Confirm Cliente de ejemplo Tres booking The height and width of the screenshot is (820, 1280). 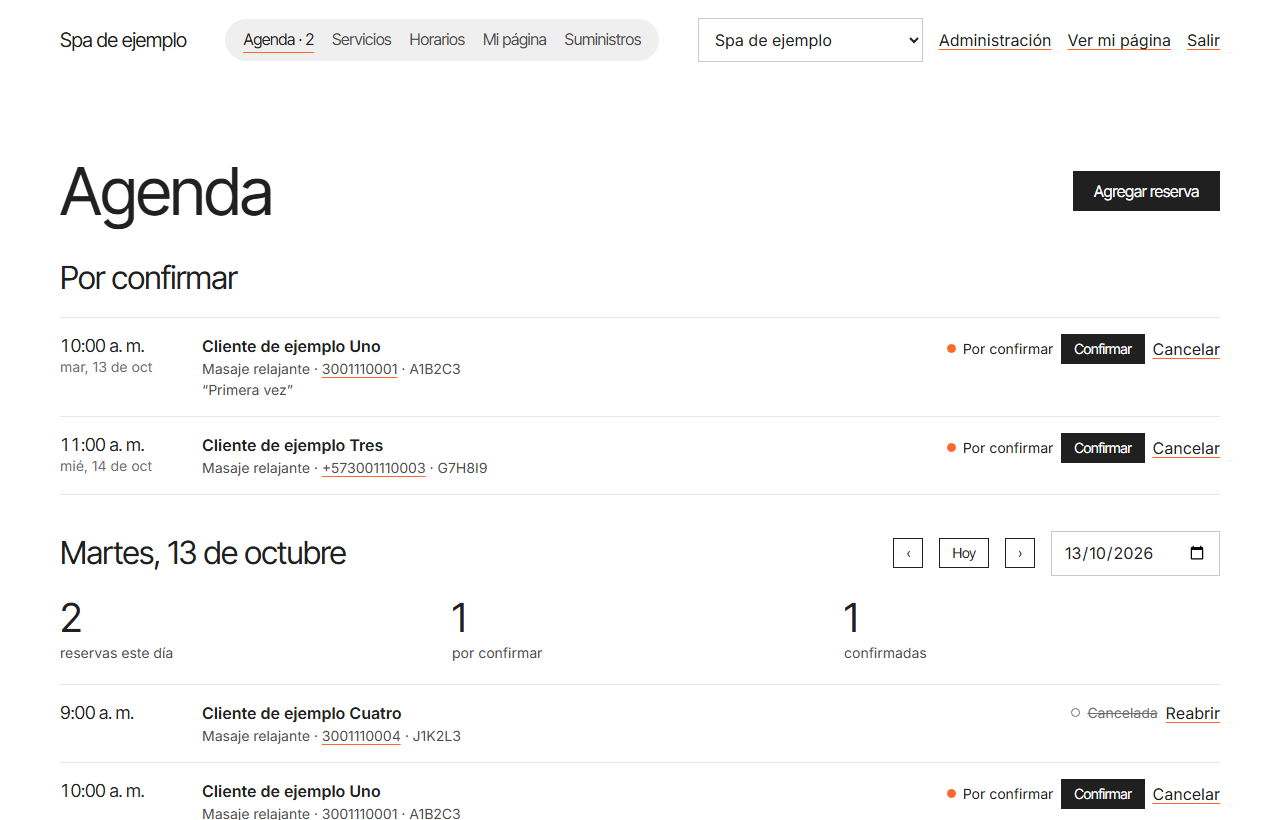[x=1103, y=448]
